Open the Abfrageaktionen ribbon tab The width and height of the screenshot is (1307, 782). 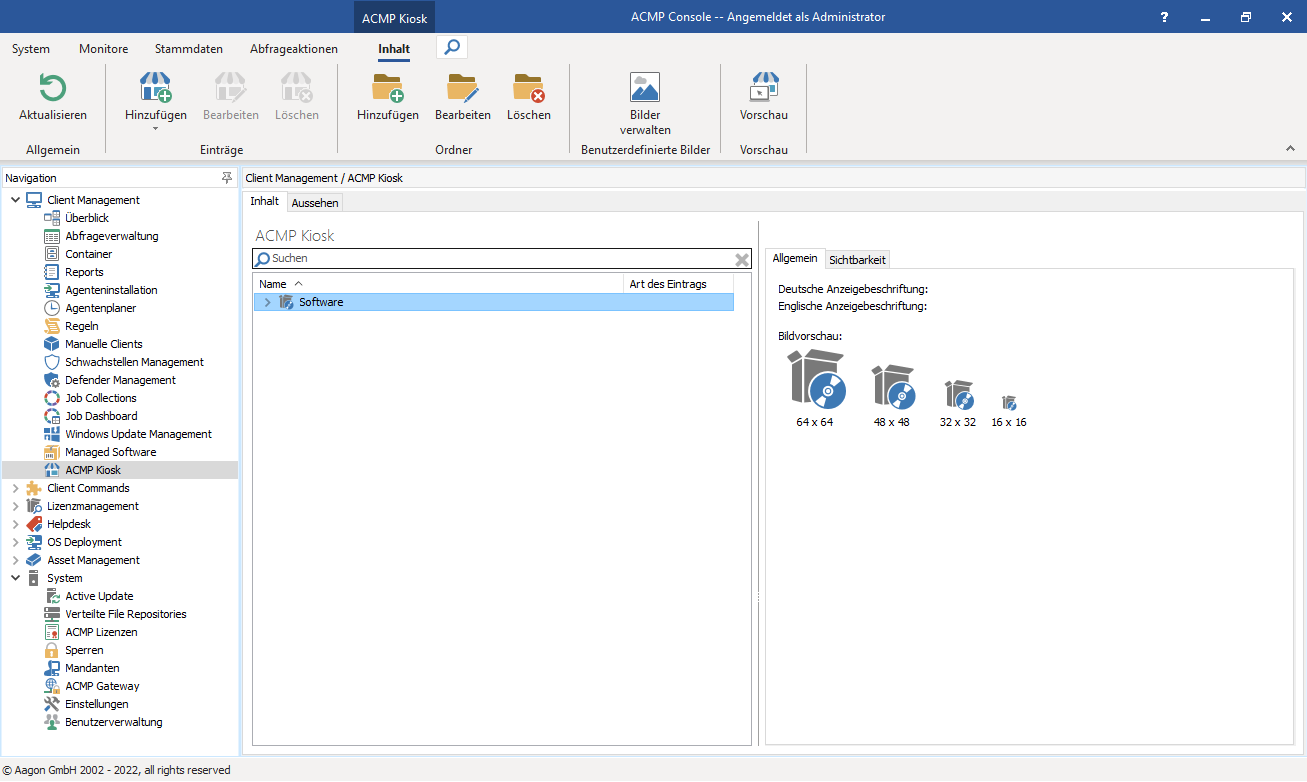click(x=294, y=48)
